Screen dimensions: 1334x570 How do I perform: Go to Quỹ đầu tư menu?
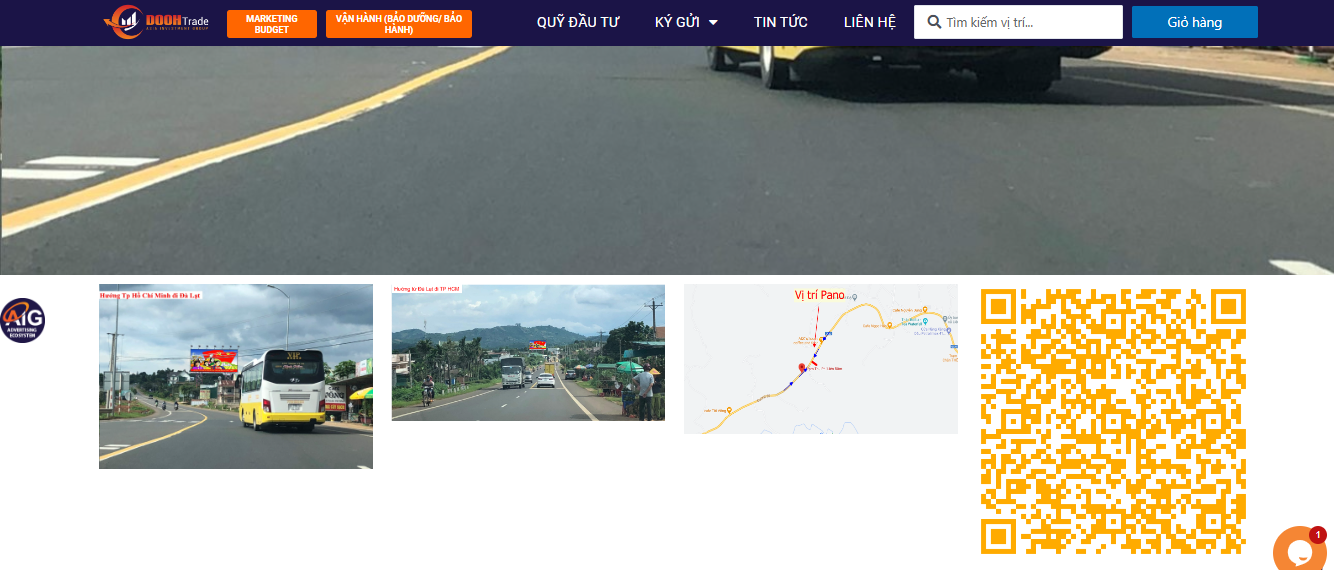[x=578, y=22]
